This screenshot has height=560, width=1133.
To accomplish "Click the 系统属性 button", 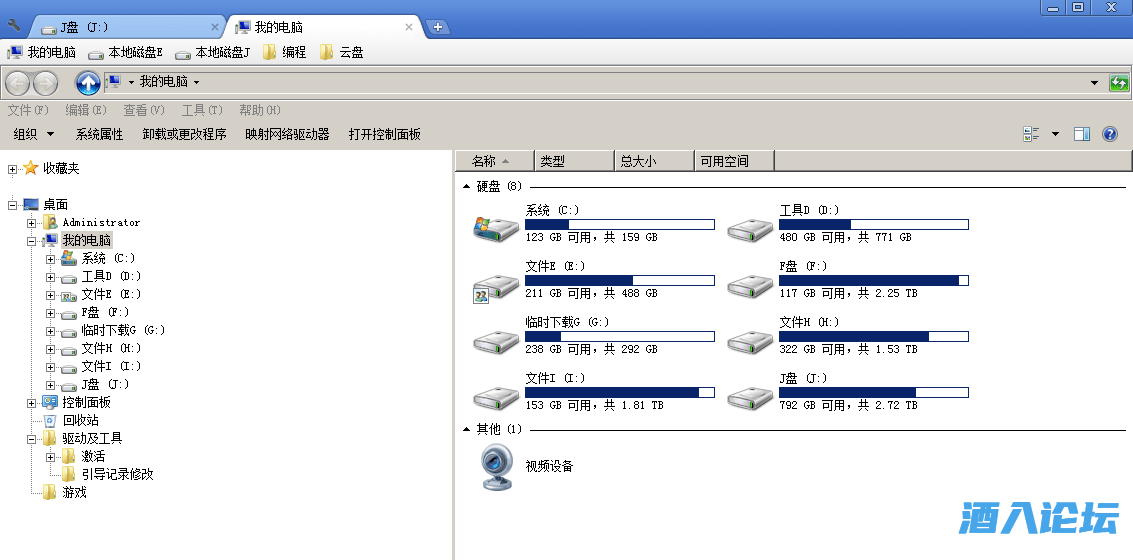I will [99, 134].
